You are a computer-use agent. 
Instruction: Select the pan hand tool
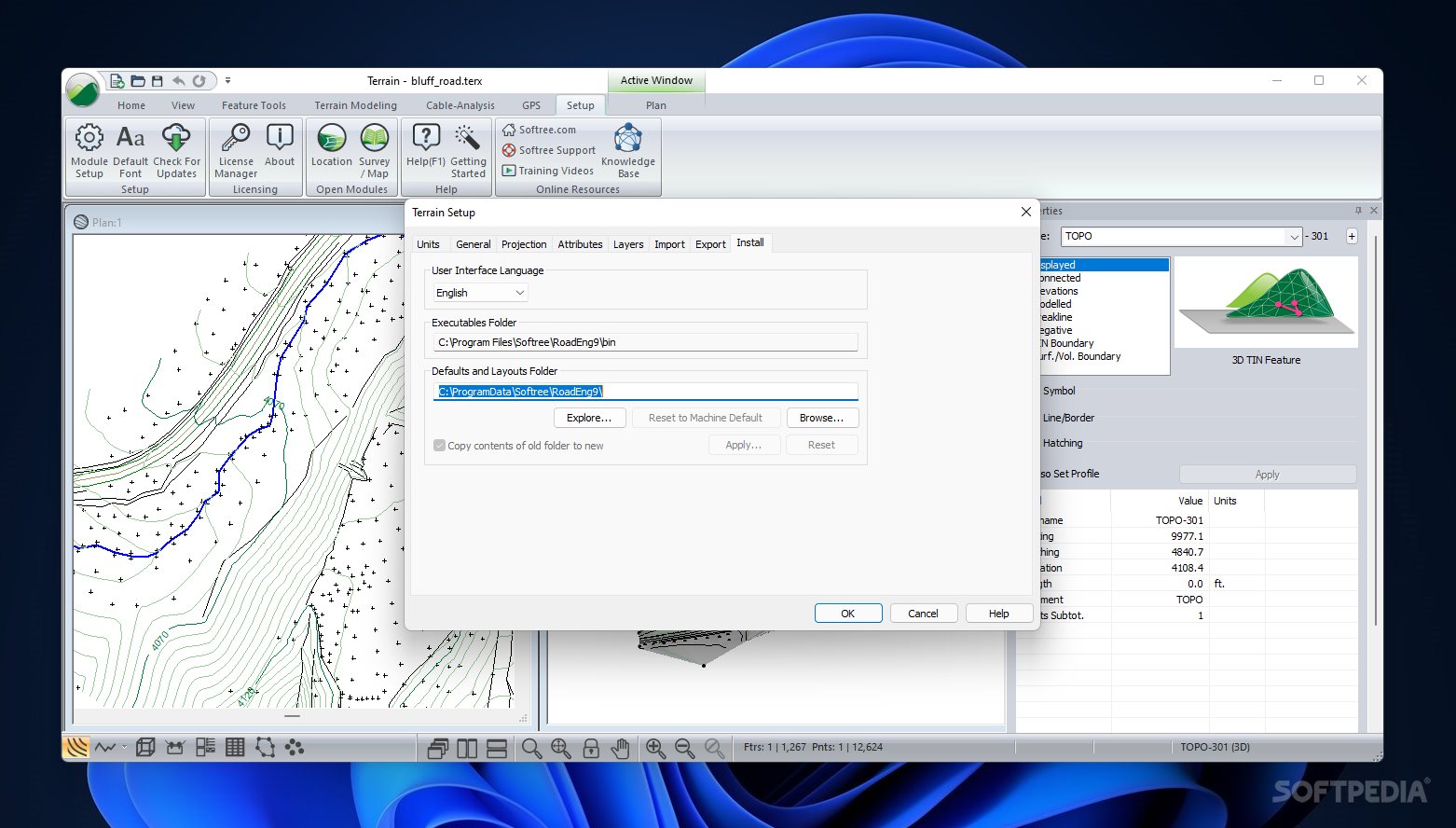coord(620,748)
